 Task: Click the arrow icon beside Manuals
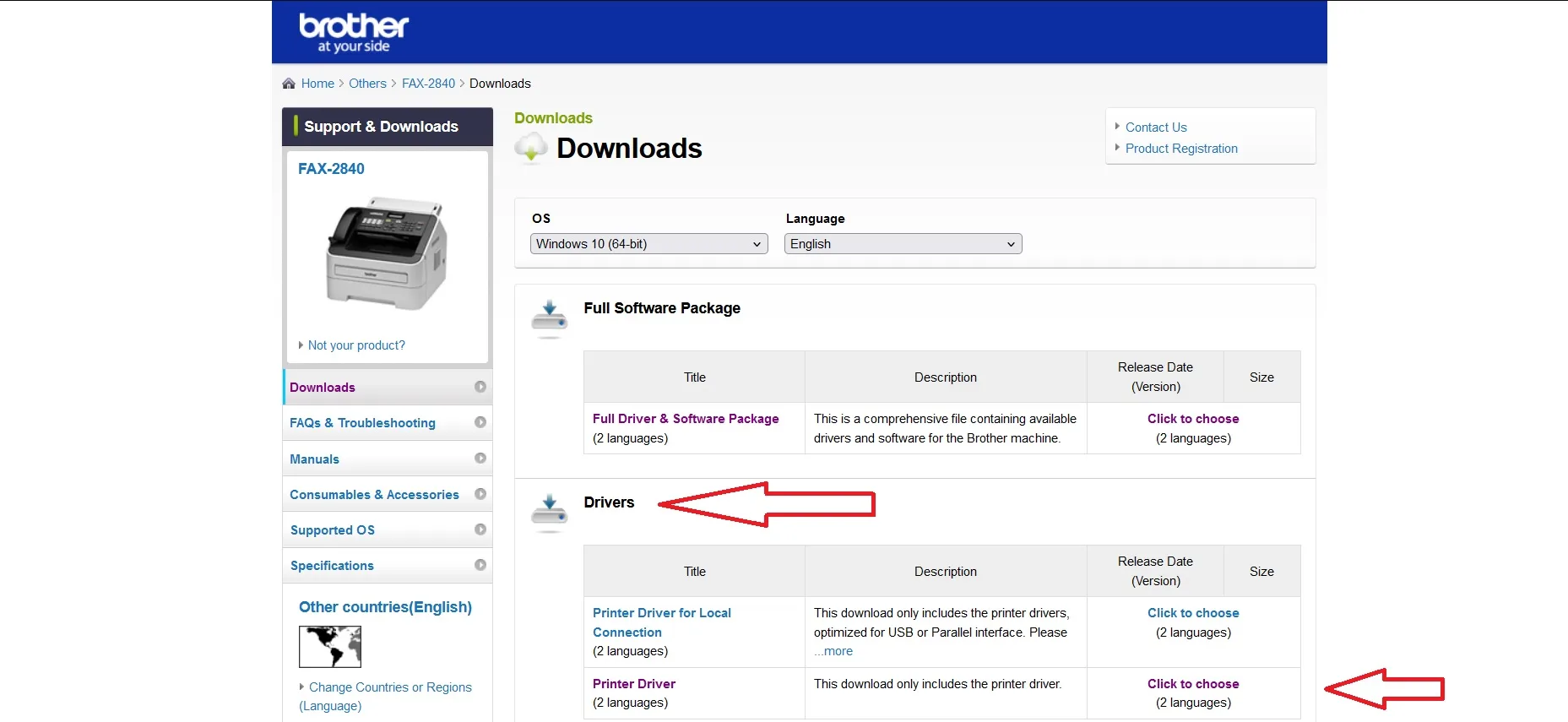click(x=480, y=459)
